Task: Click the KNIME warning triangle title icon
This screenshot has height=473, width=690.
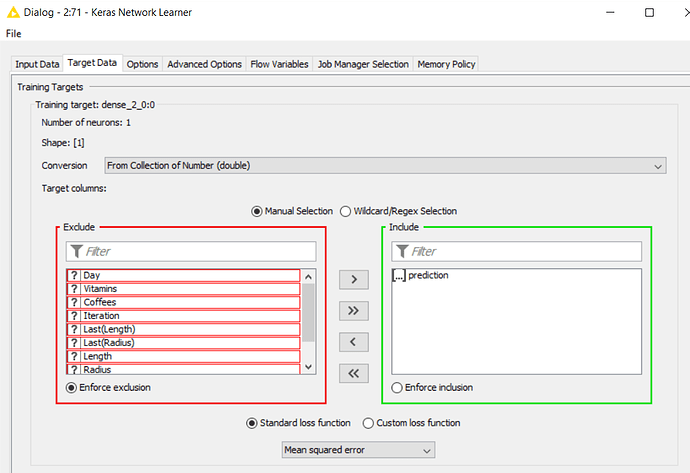Action: (13, 12)
